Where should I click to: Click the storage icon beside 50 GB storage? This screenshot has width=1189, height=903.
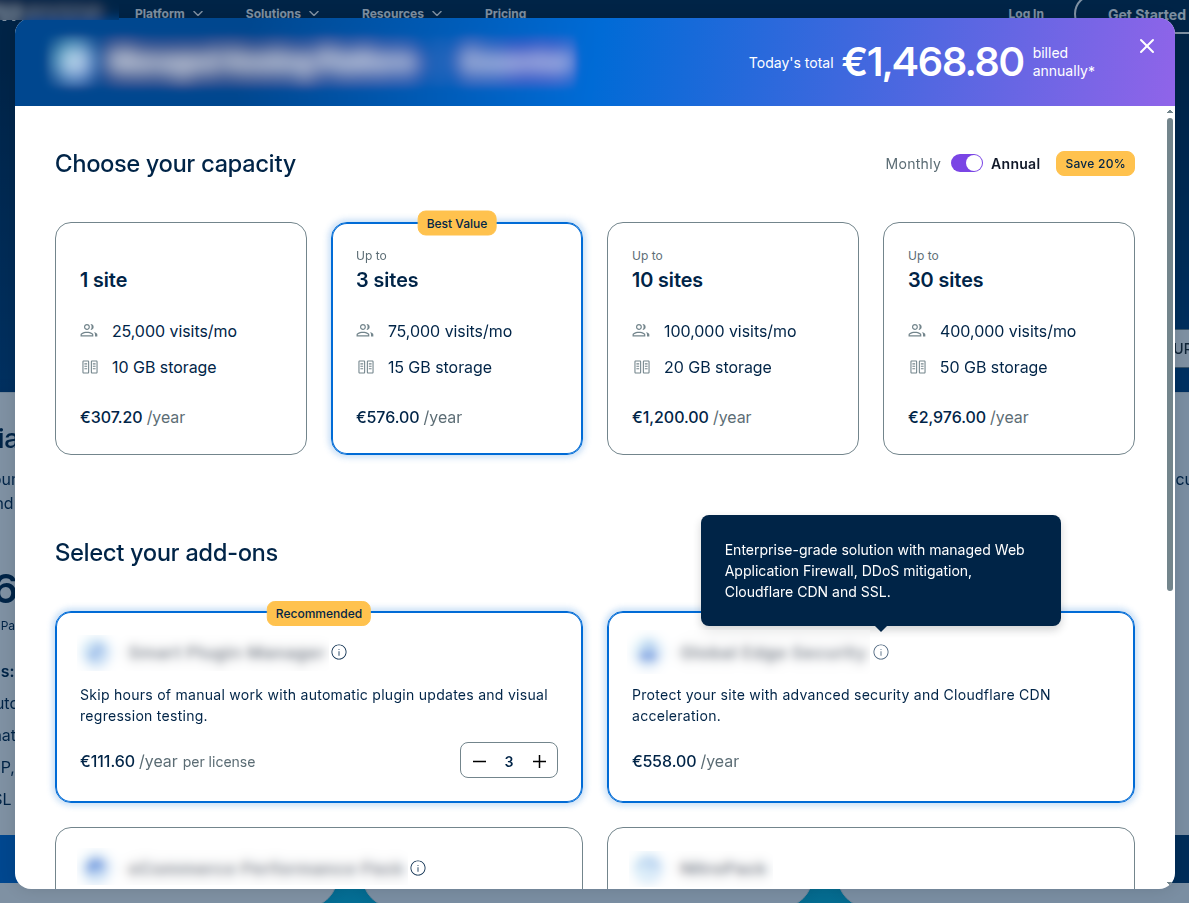coord(918,367)
